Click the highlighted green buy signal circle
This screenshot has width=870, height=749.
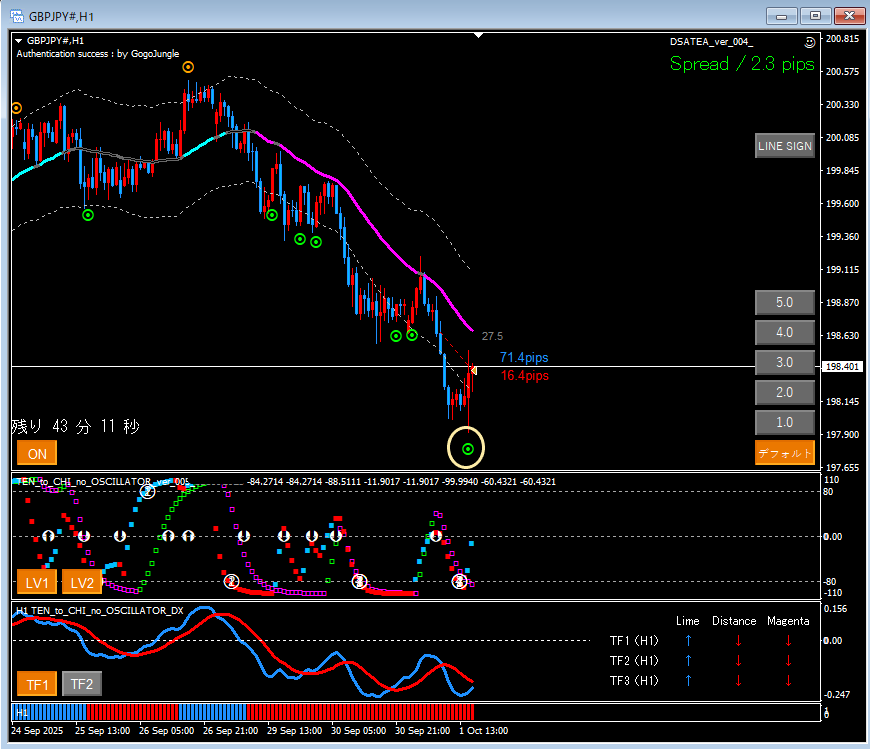[468, 449]
